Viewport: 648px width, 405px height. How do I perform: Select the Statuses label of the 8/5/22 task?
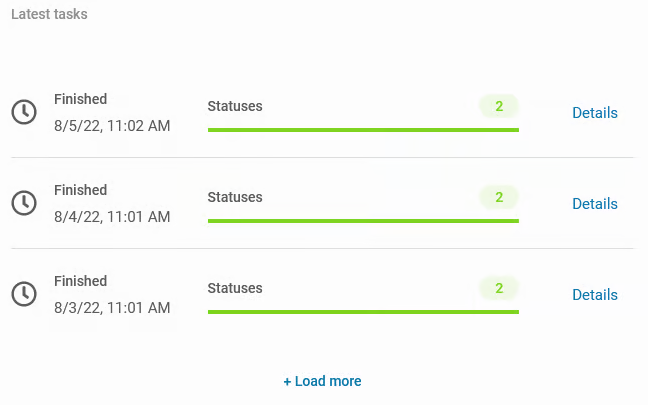point(235,106)
